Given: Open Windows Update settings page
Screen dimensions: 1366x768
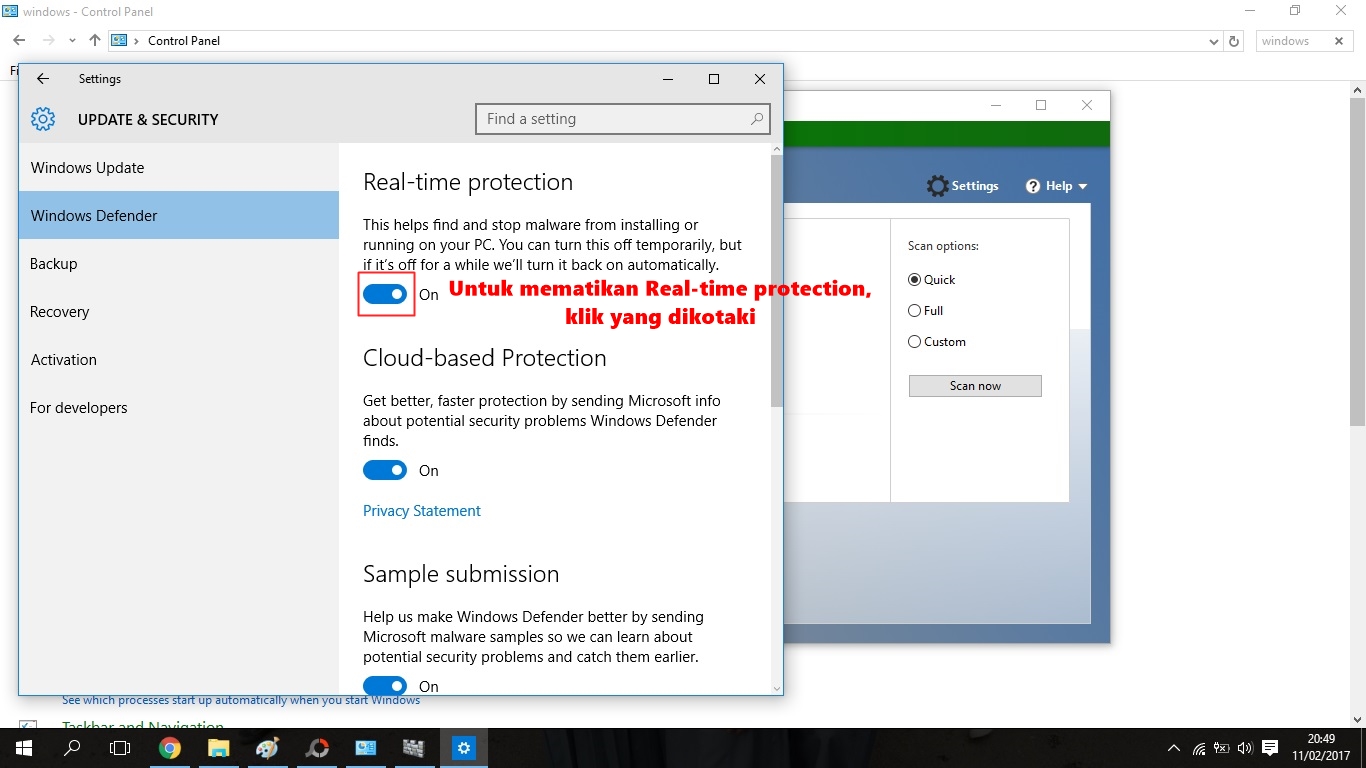Looking at the screenshot, I should point(179,168).
